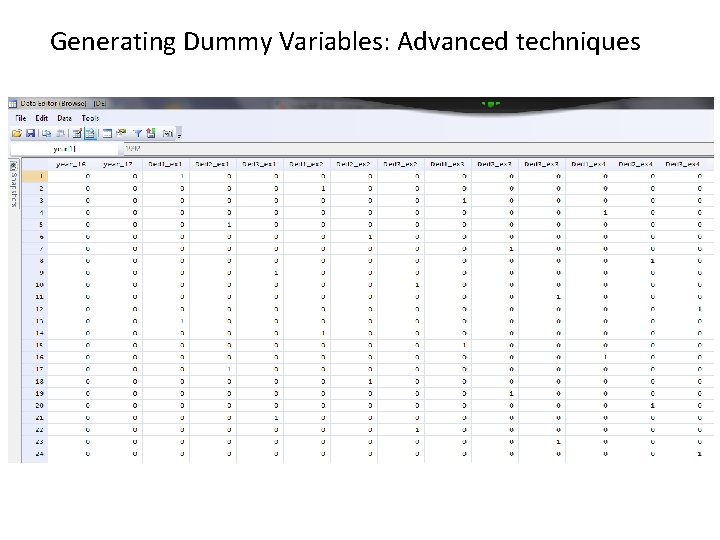720x540 pixels.
Task: Select the Ded2_ex2 column header
Action: point(354,164)
